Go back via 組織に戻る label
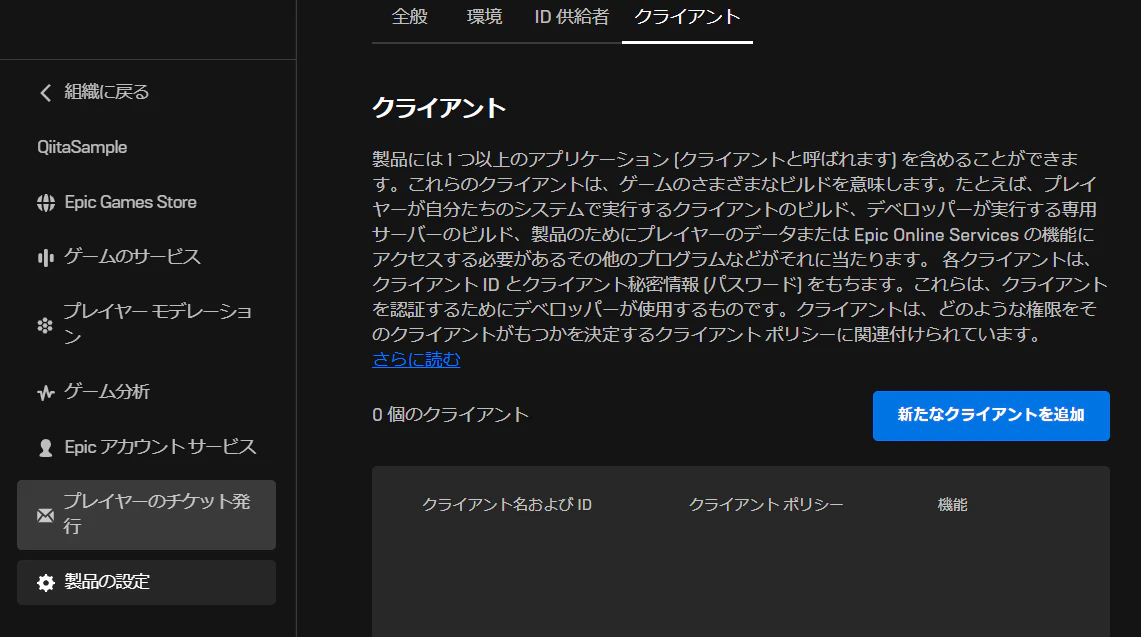This screenshot has height=637, width=1141. click(x=107, y=92)
